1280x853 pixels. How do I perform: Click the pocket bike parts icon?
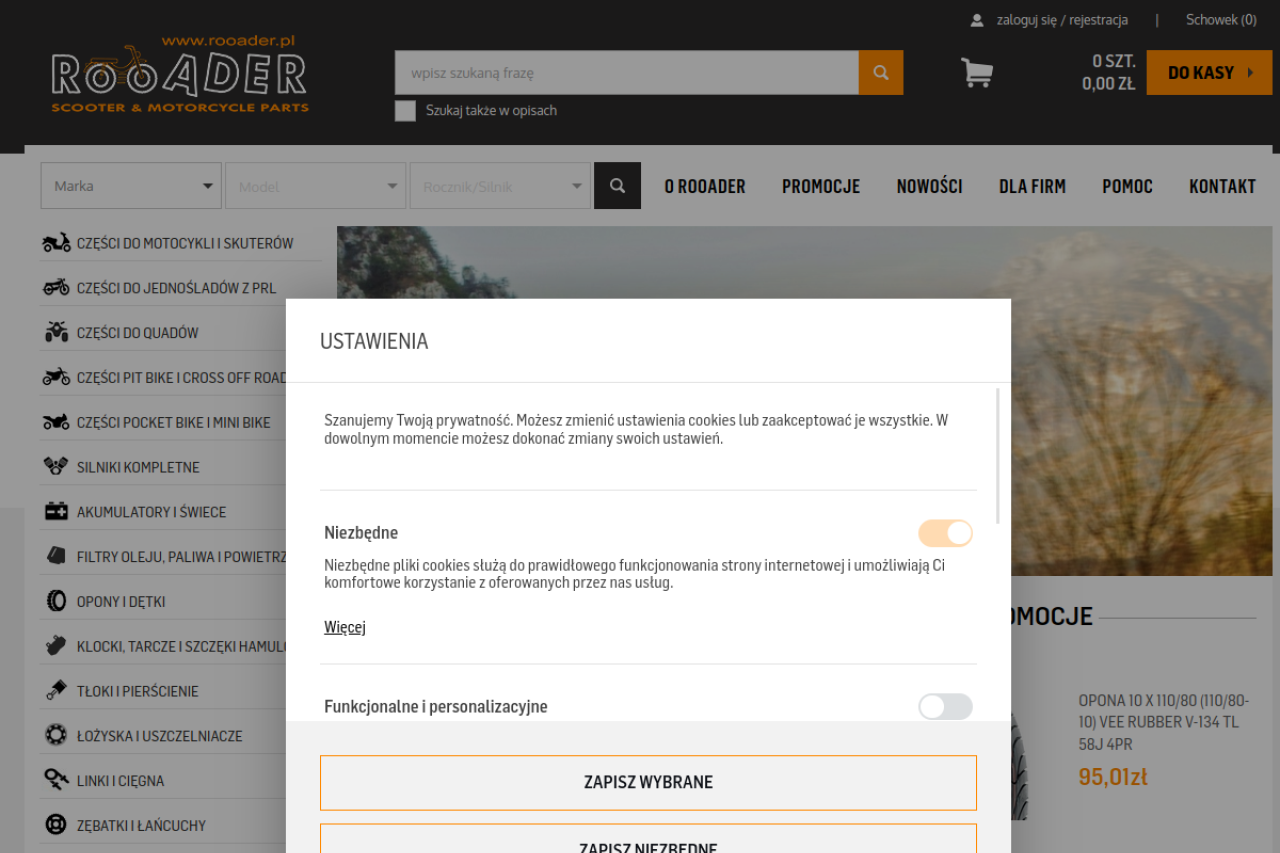[56, 422]
